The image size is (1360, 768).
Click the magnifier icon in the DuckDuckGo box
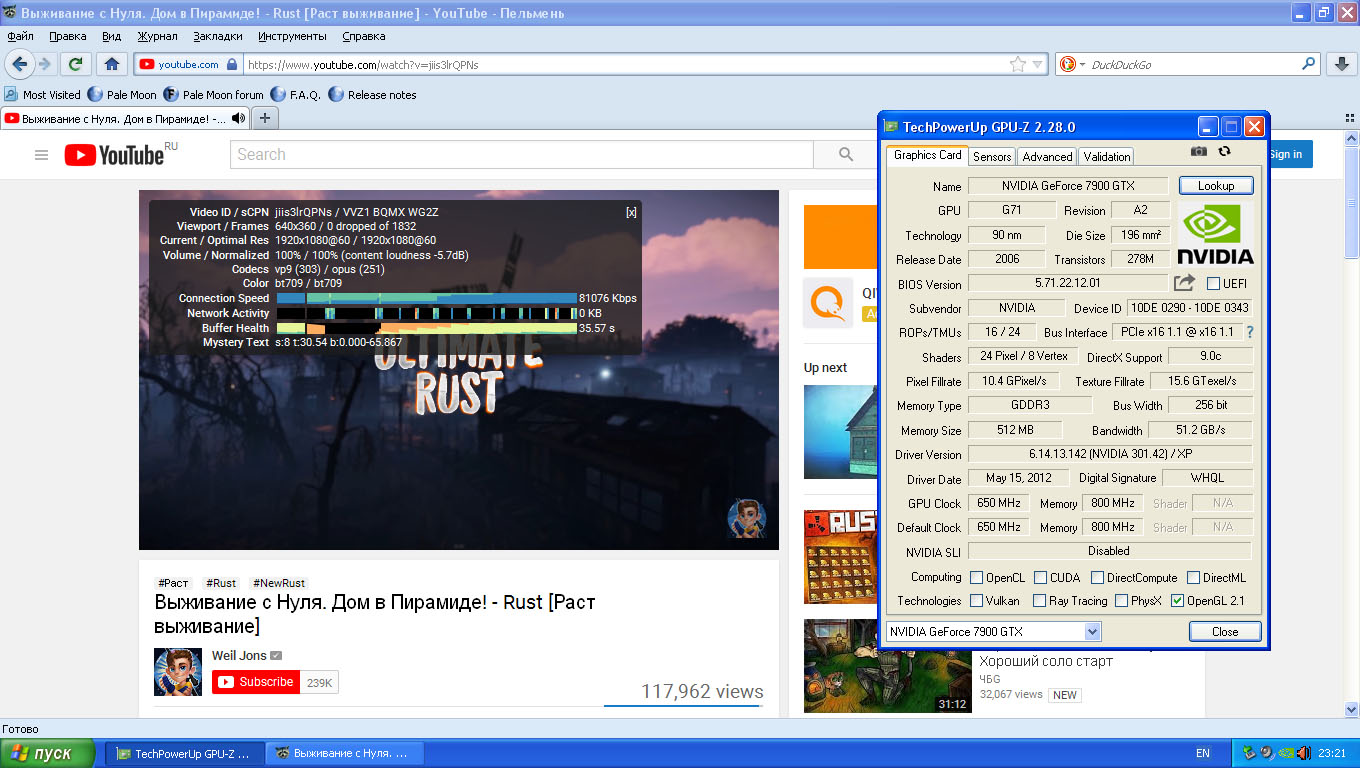click(x=1309, y=64)
